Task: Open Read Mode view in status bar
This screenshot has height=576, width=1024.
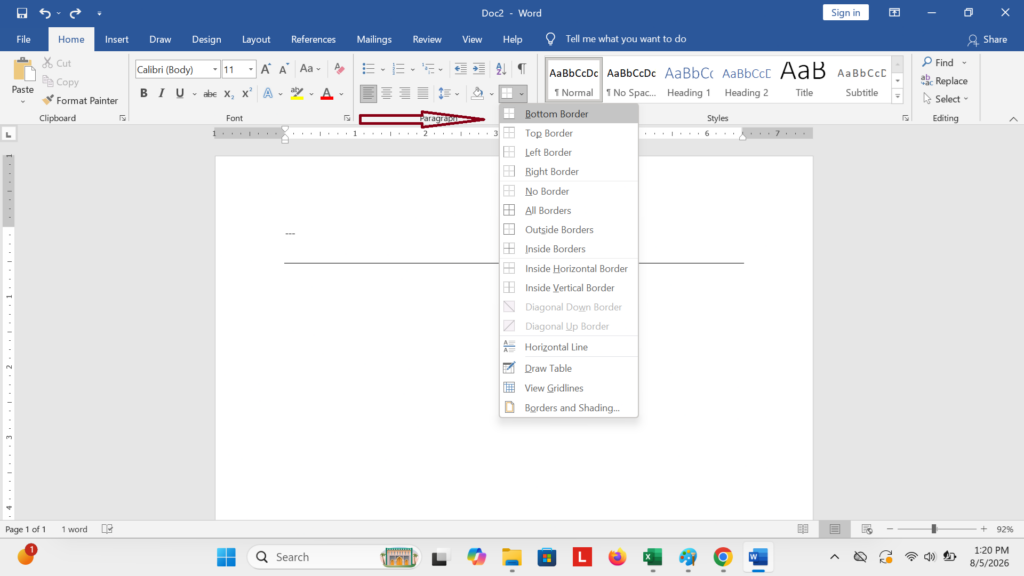Action: tap(803, 529)
